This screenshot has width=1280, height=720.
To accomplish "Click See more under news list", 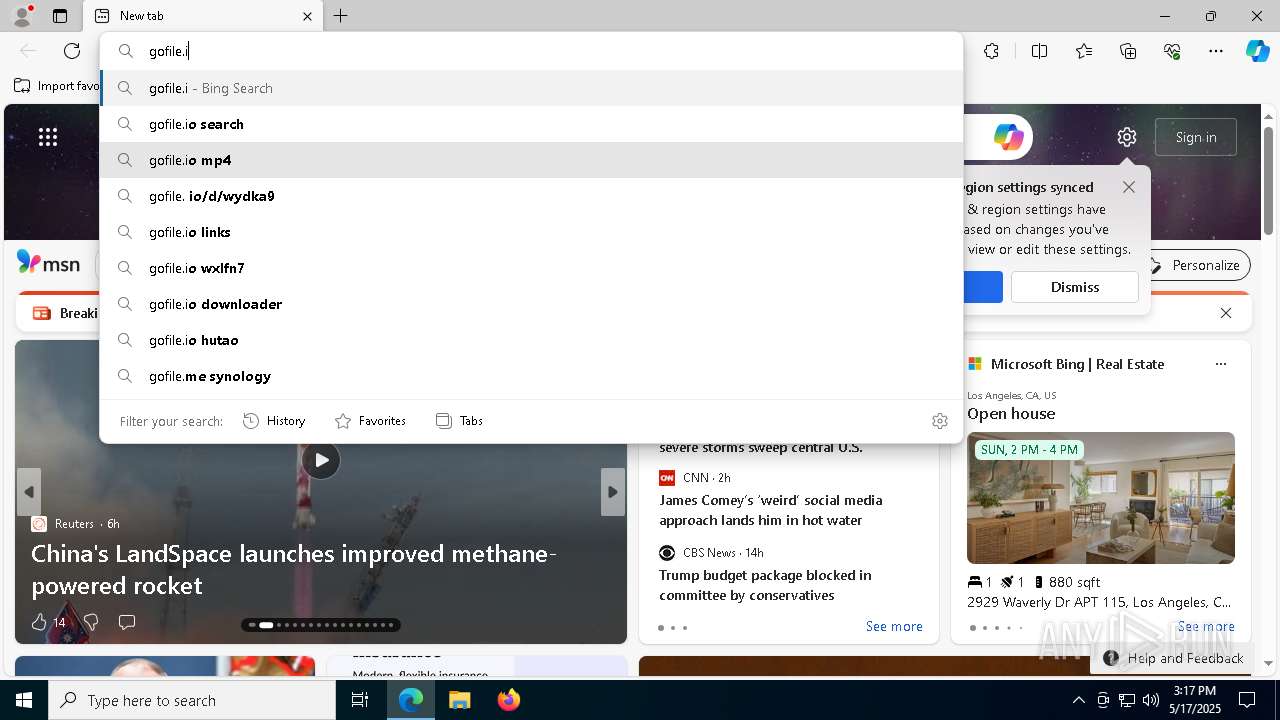I will click(894, 626).
